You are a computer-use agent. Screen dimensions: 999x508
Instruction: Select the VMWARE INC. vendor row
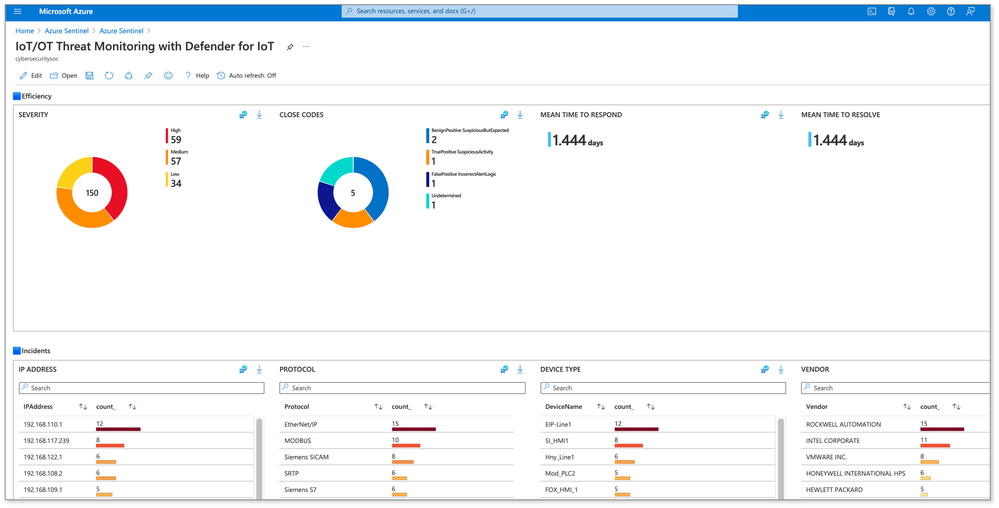point(896,458)
